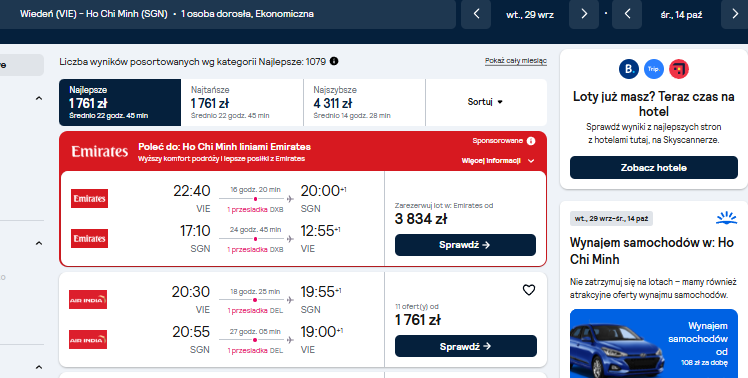Go to previous departure date arrow
748x378 pixels.
476,14
